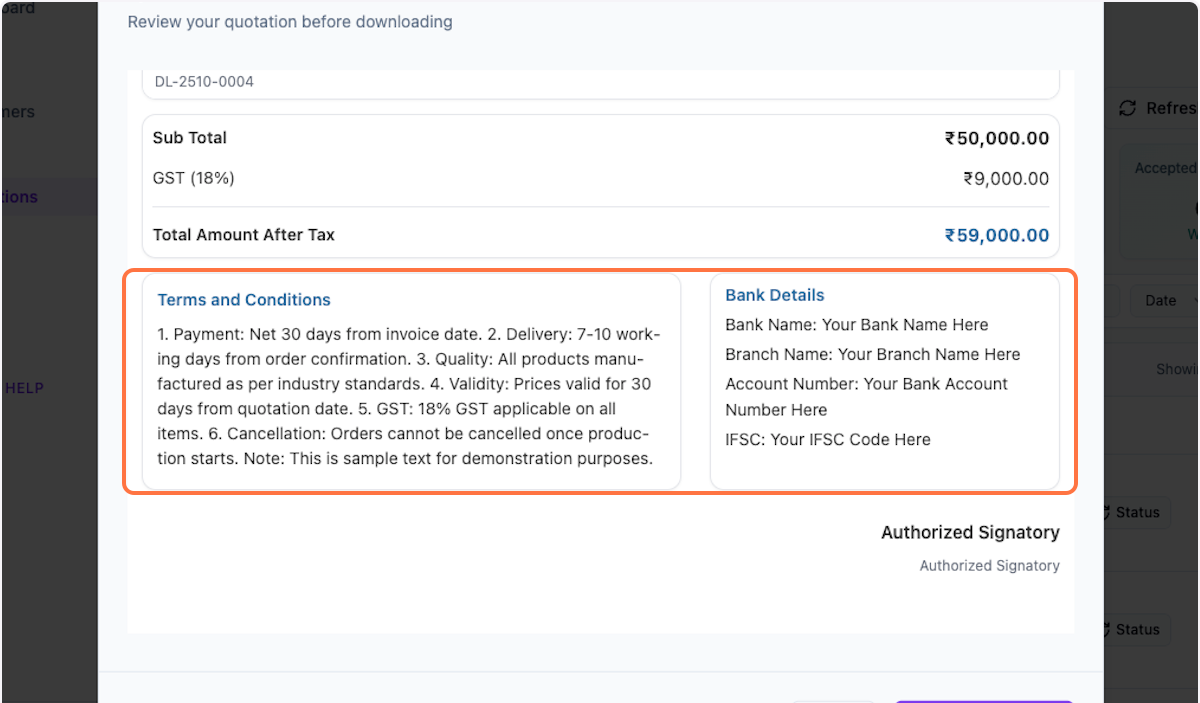The image size is (1200, 703).
Task: Click the bold Authorized Signatory heading
Action: coord(969,533)
